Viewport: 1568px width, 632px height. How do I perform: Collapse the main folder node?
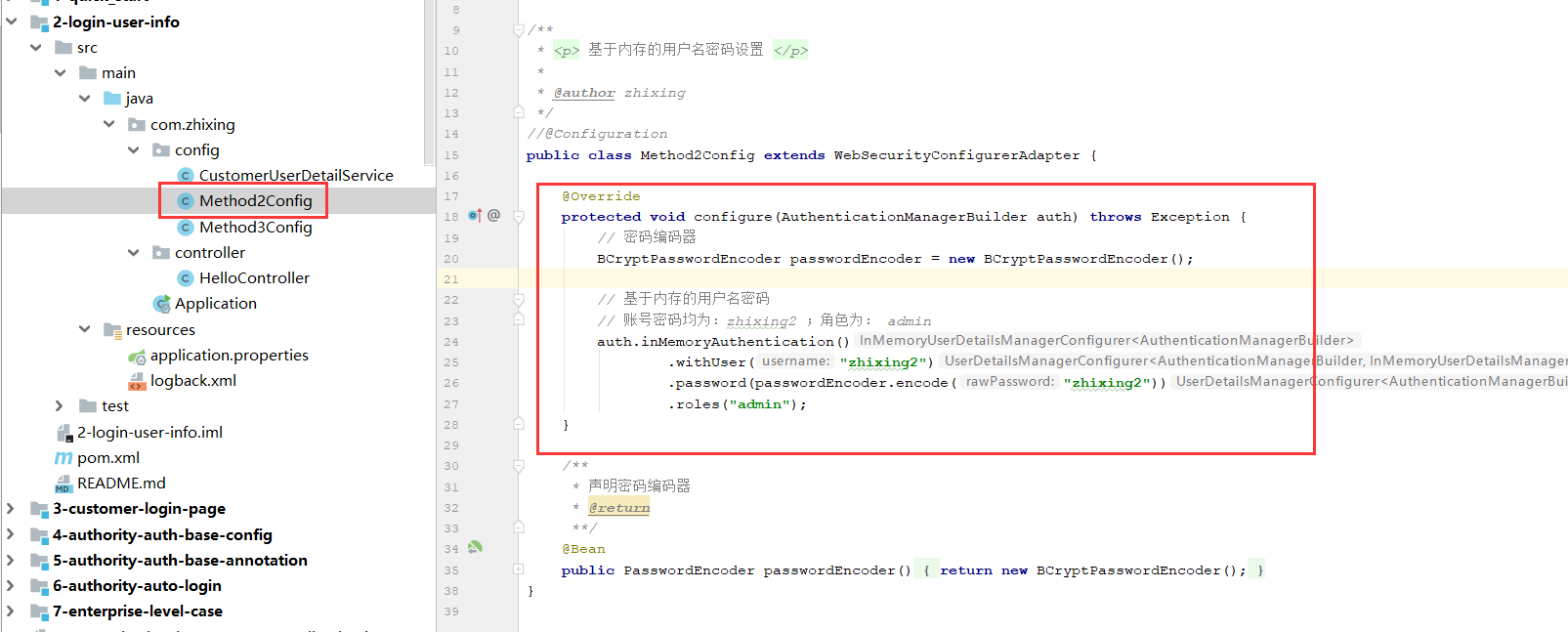pos(61,72)
